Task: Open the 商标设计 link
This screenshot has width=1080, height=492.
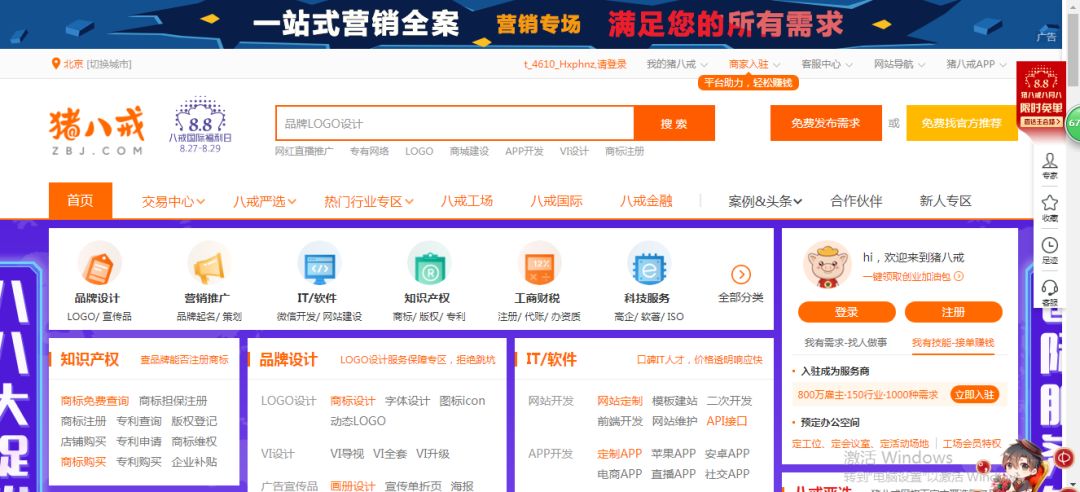Action: (x=353, y=401)
